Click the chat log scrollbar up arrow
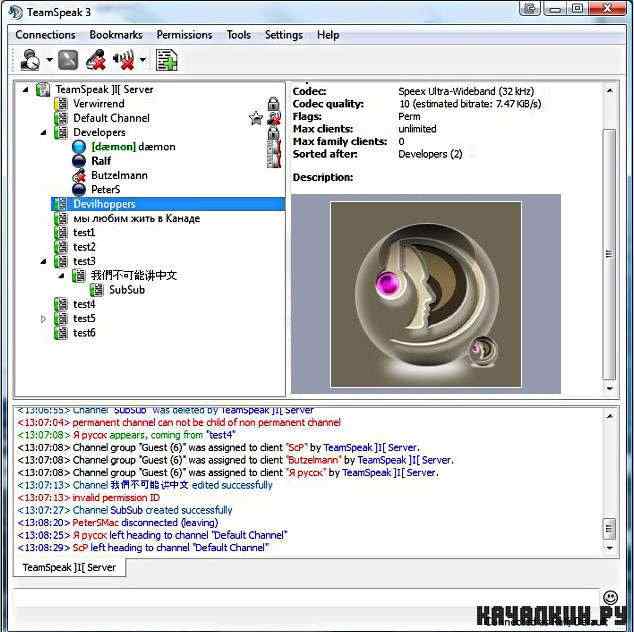 tap(610, 416)
